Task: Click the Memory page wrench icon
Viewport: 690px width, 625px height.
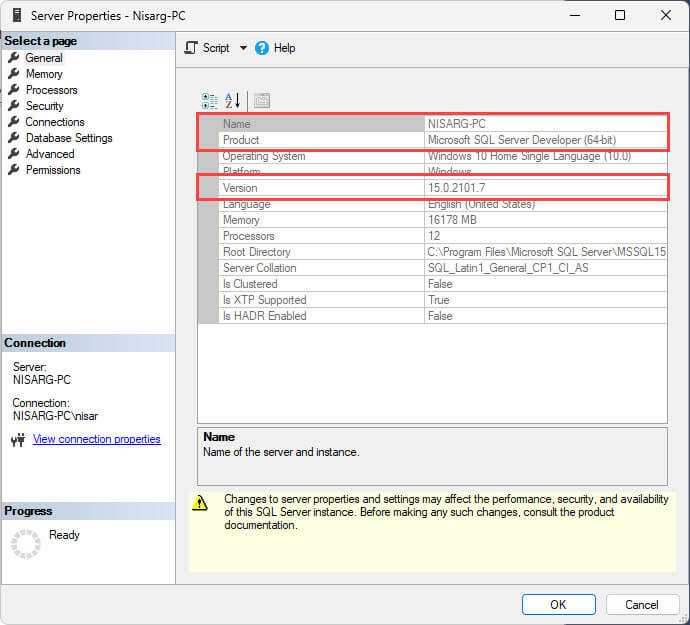Action: click(14, 73)
